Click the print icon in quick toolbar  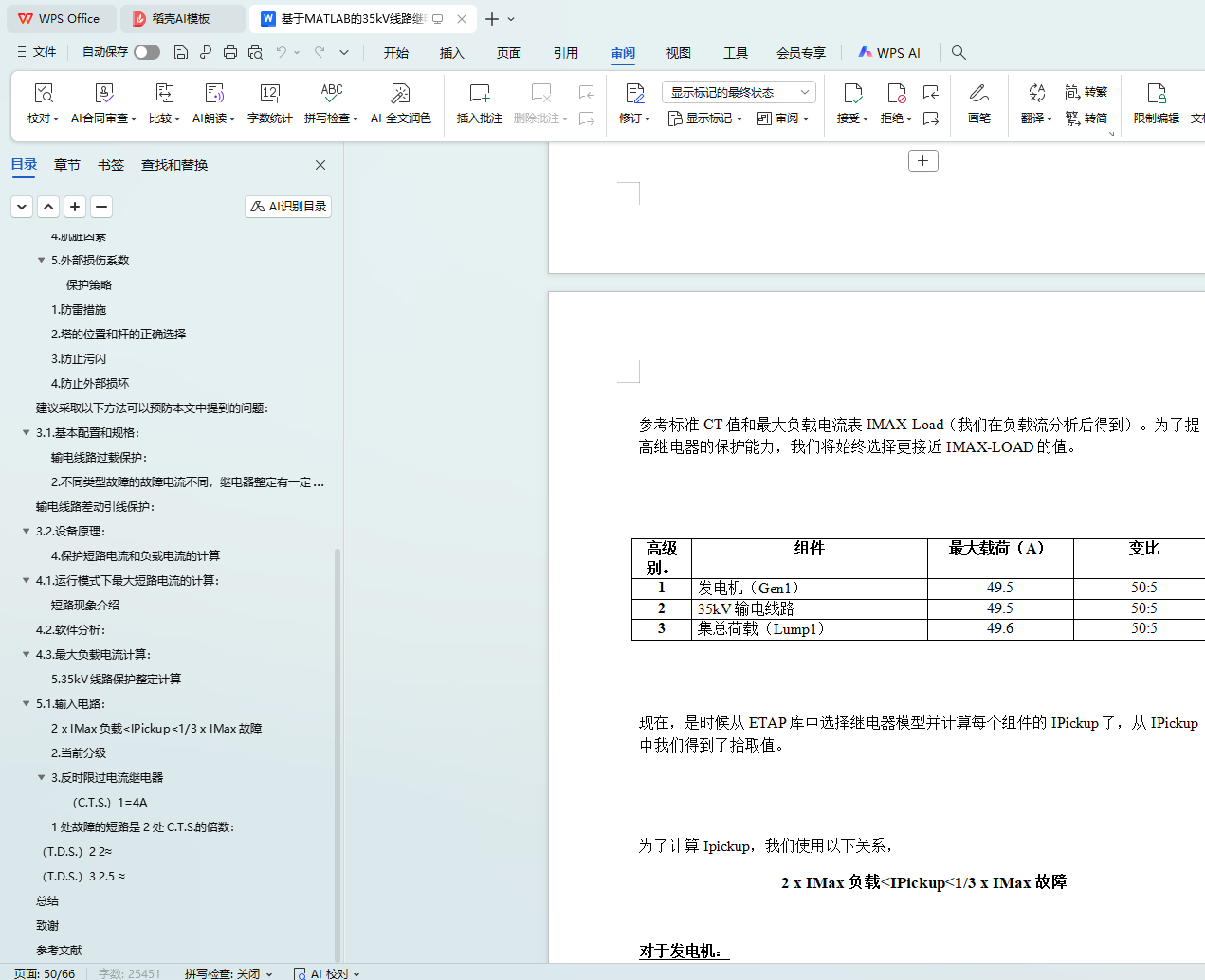coord(230,53)
